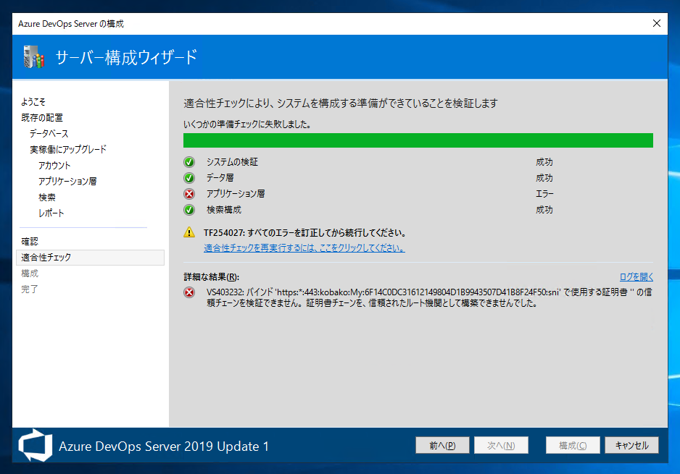Open the アカウント step
Screen dimensions: 680x474
(54, 165)
